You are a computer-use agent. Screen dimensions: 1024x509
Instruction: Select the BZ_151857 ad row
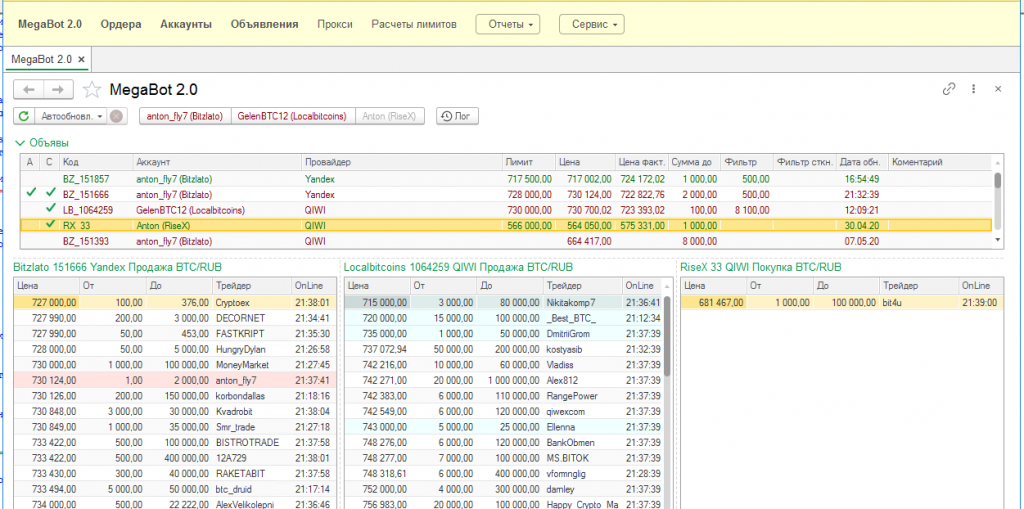(506, 178)
